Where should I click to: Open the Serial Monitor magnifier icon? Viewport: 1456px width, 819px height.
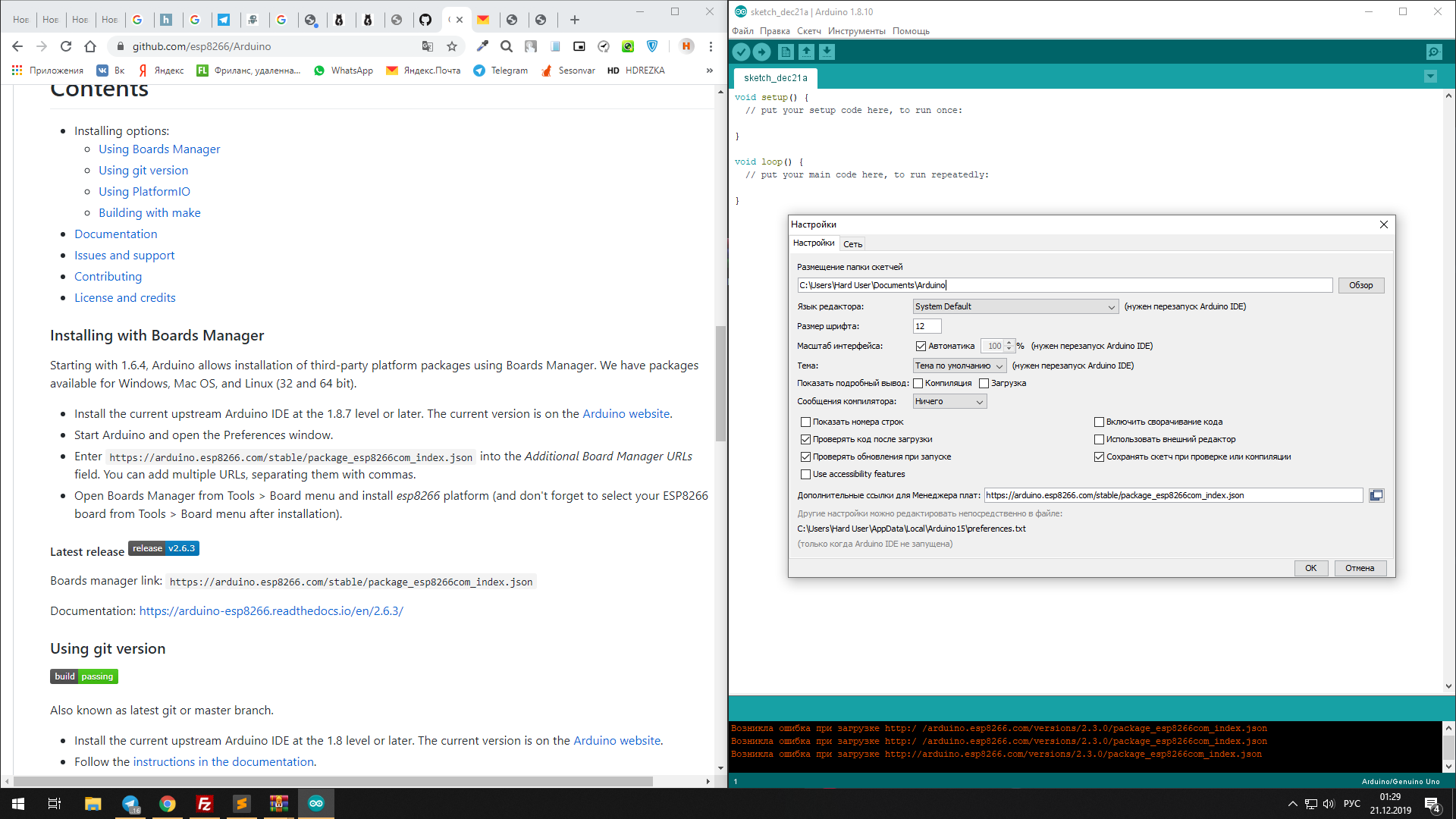[1434, 52]
